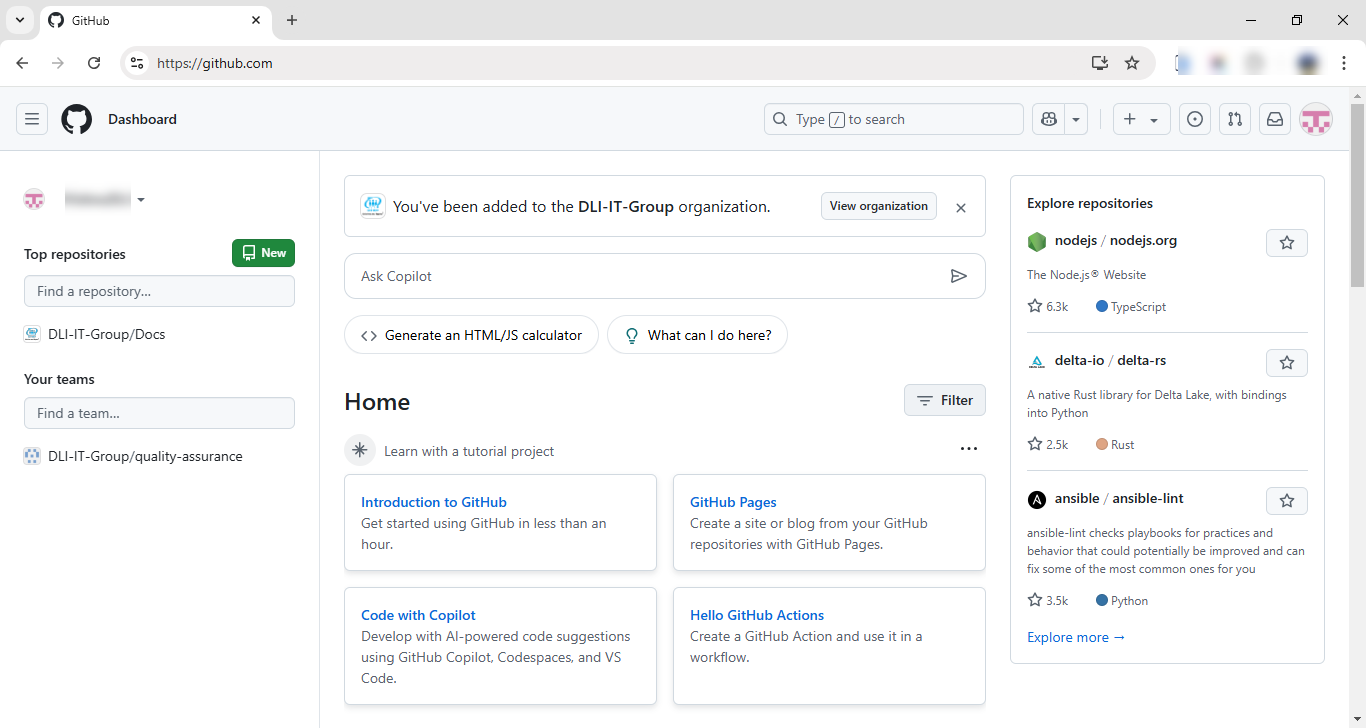This screenshot has width=1366, height=728.
Task: Dismiss the DLI-IT-Group organization notice
Action: click(x=960, y=208)
